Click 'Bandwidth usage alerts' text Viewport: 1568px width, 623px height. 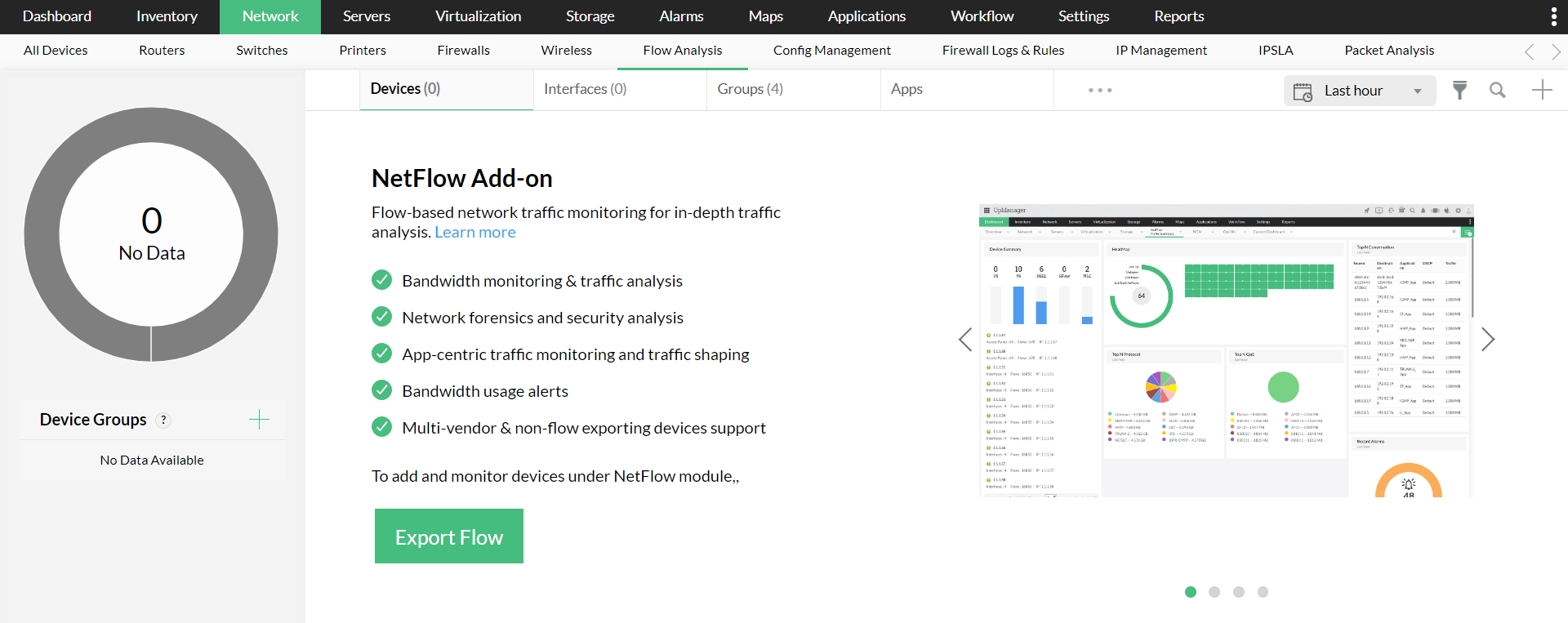coord(485,391)
